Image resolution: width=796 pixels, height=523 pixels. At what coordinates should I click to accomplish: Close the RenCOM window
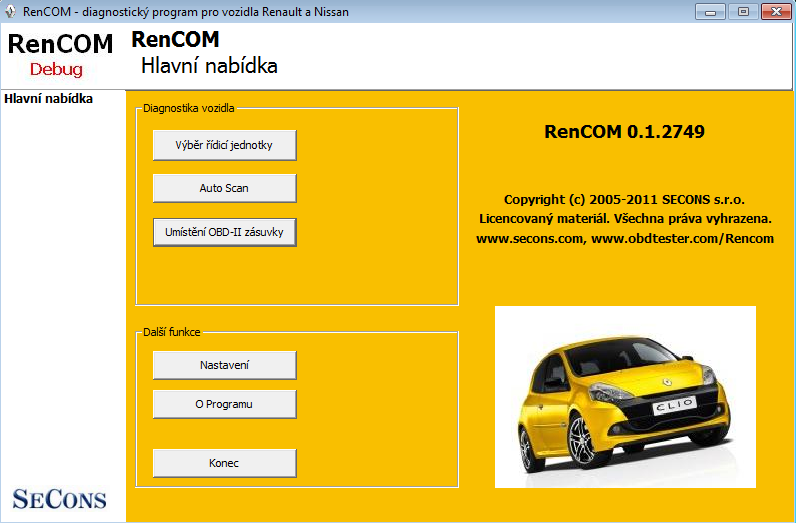(776, 12)
